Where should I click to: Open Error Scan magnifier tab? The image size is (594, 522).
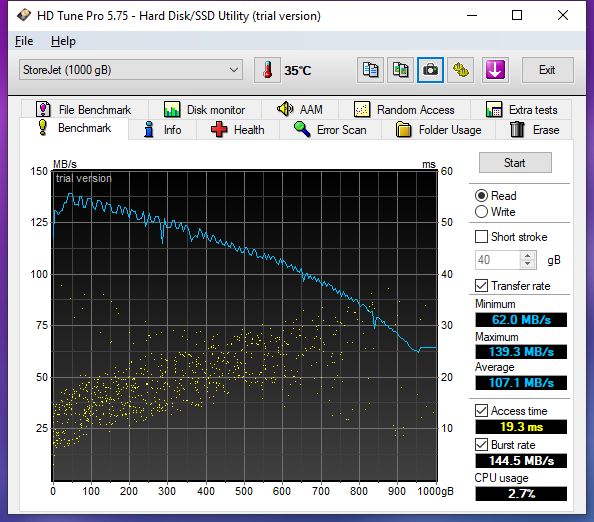(x=330, y=130)
